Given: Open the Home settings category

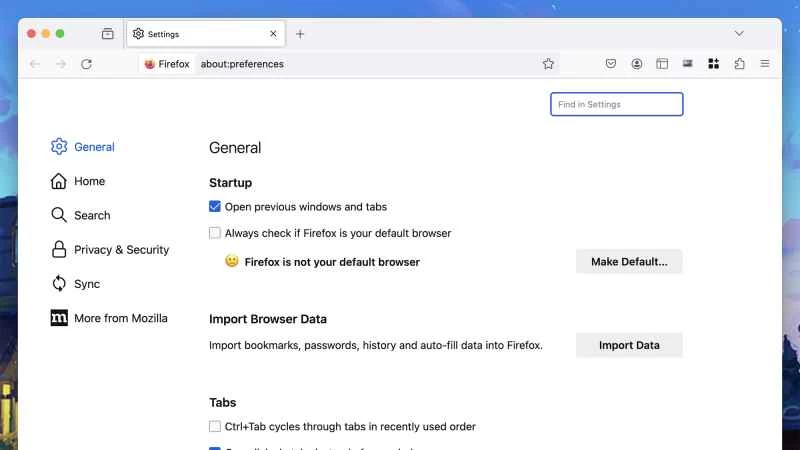Looking at the screenshot, I should 89,181.
